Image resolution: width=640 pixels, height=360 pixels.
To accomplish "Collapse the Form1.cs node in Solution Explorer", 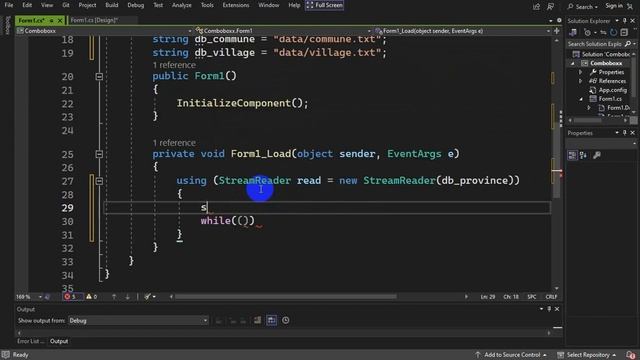I will point(581,99).
